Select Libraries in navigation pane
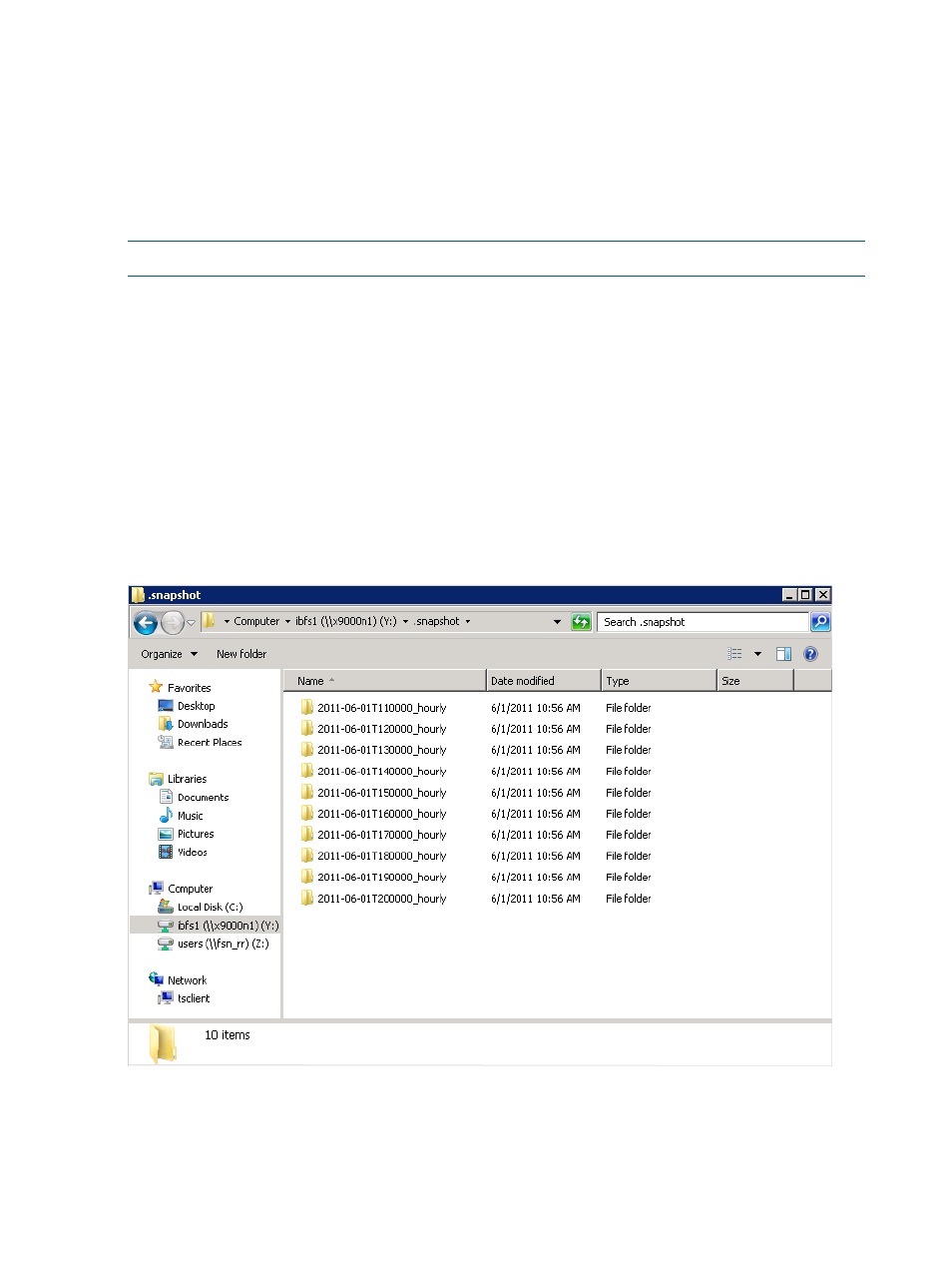 click(x=187, y=779)
